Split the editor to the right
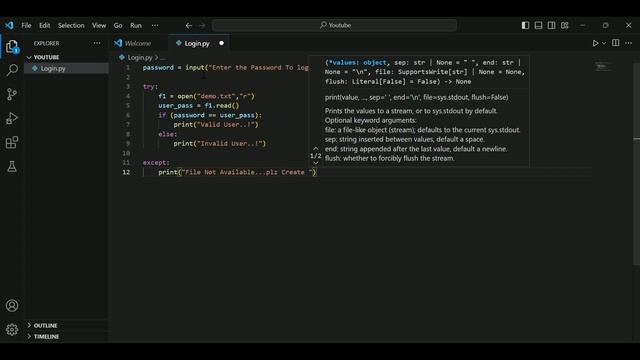Image resolution: width=640 pixels, height=360 pixels. [x=616, y=43]
